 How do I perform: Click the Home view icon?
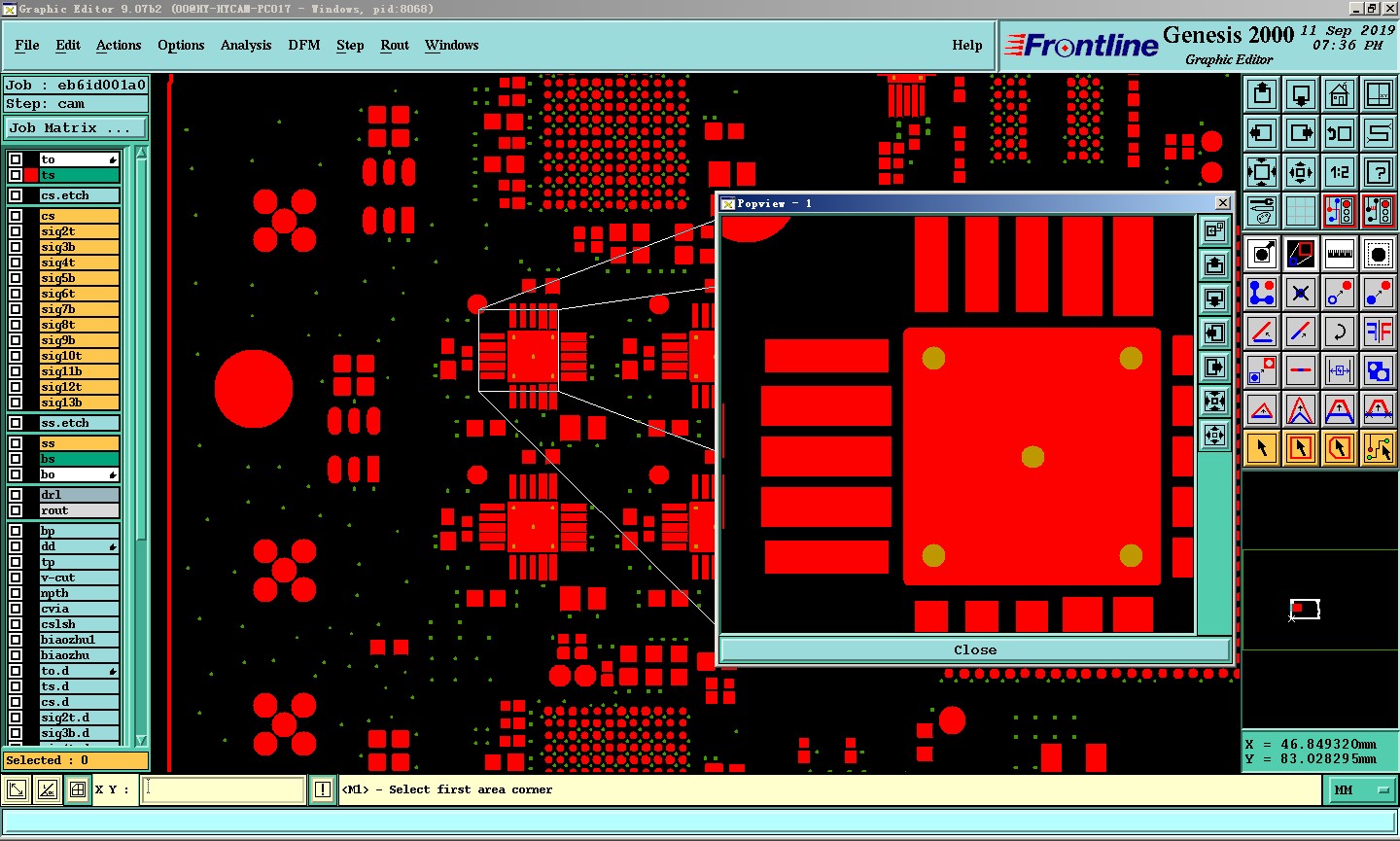[x=1340, y=94]
